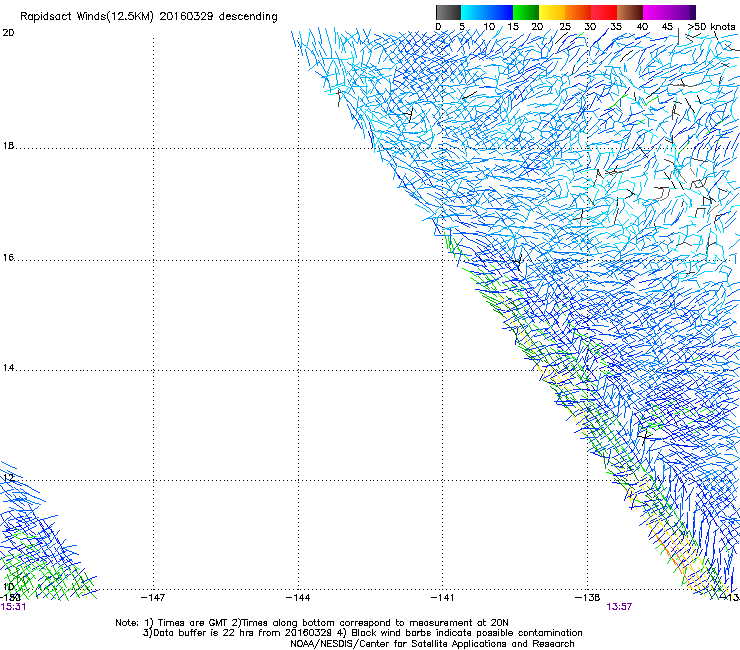Click the 'NOAA/NESDIS/Center for Satellite Applications and Research' credit
The width and height of the screenshot is (740, 650).
[x=432, y=644]
